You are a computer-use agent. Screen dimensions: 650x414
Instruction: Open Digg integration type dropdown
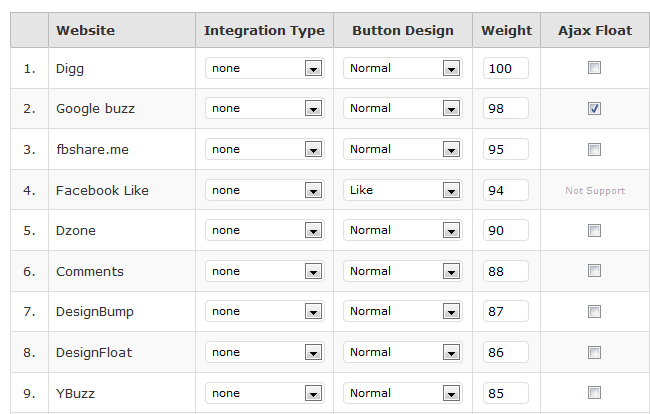(x=264, y=68)
